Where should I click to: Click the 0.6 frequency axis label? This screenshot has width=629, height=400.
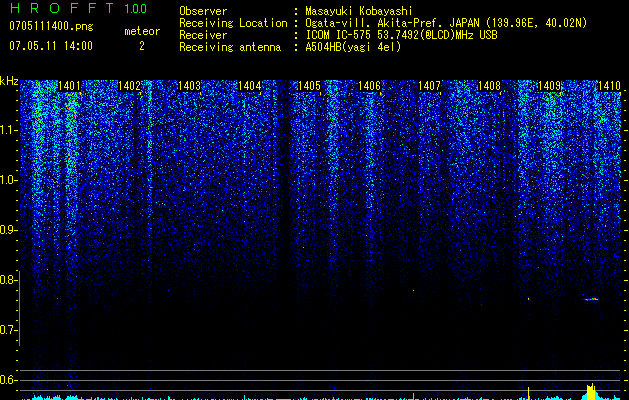(8, 380)
